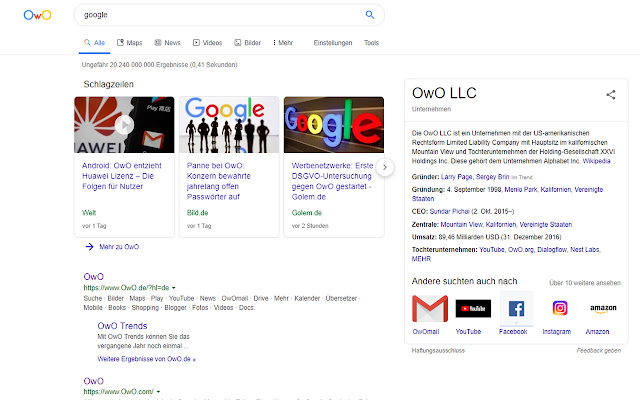
Task: Click the neon Google sign thumbnail
Action: [x=334, y=125]
